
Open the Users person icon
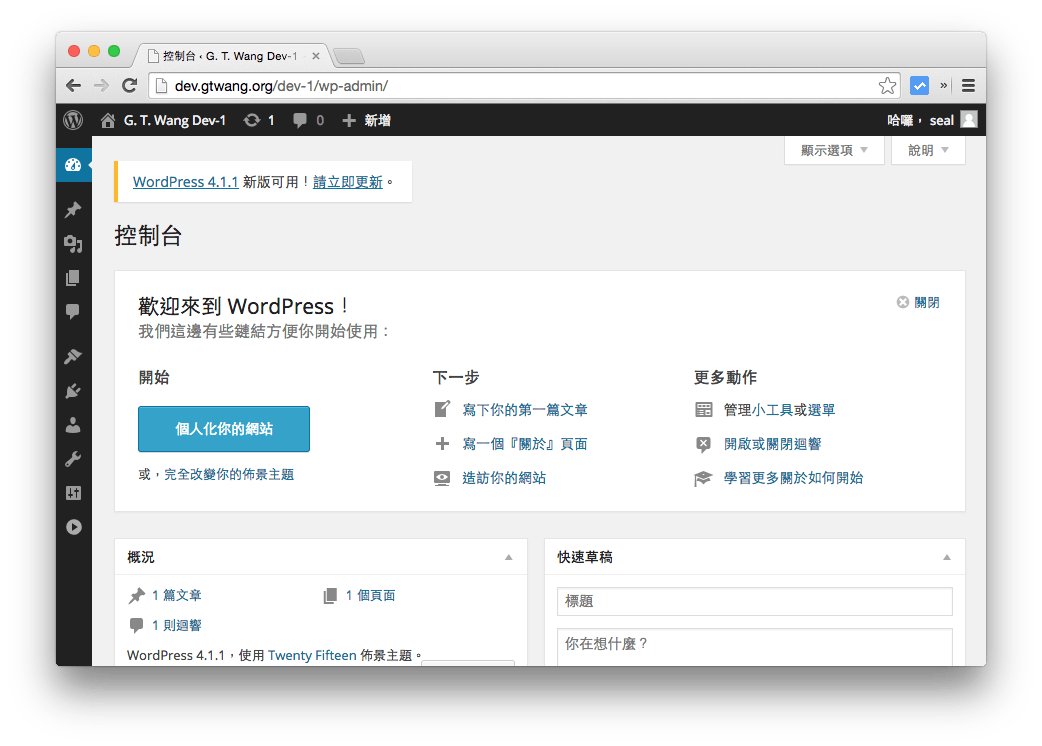tap(73, 424)
